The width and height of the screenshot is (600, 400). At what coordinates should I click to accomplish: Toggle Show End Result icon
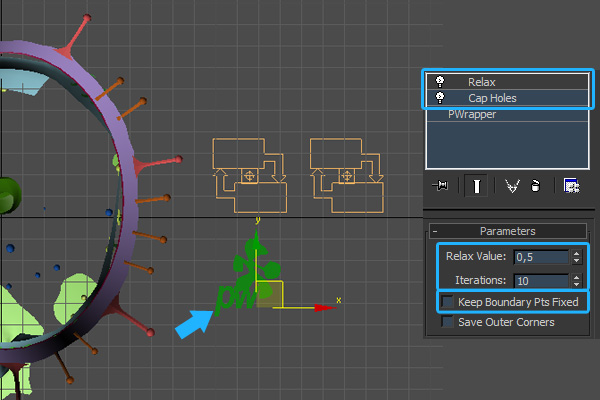[x=478, y=185]
